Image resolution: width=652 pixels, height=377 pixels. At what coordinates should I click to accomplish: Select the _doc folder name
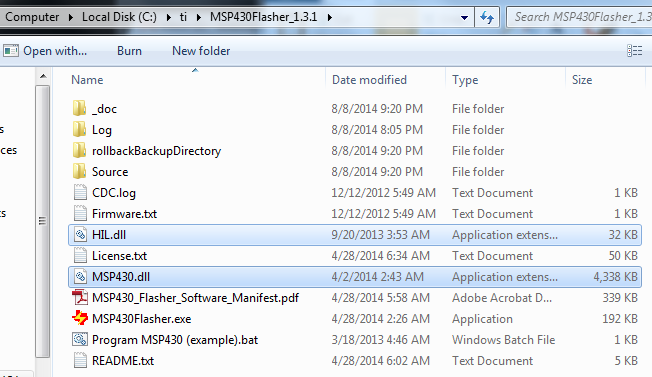[x=104, y=109]
